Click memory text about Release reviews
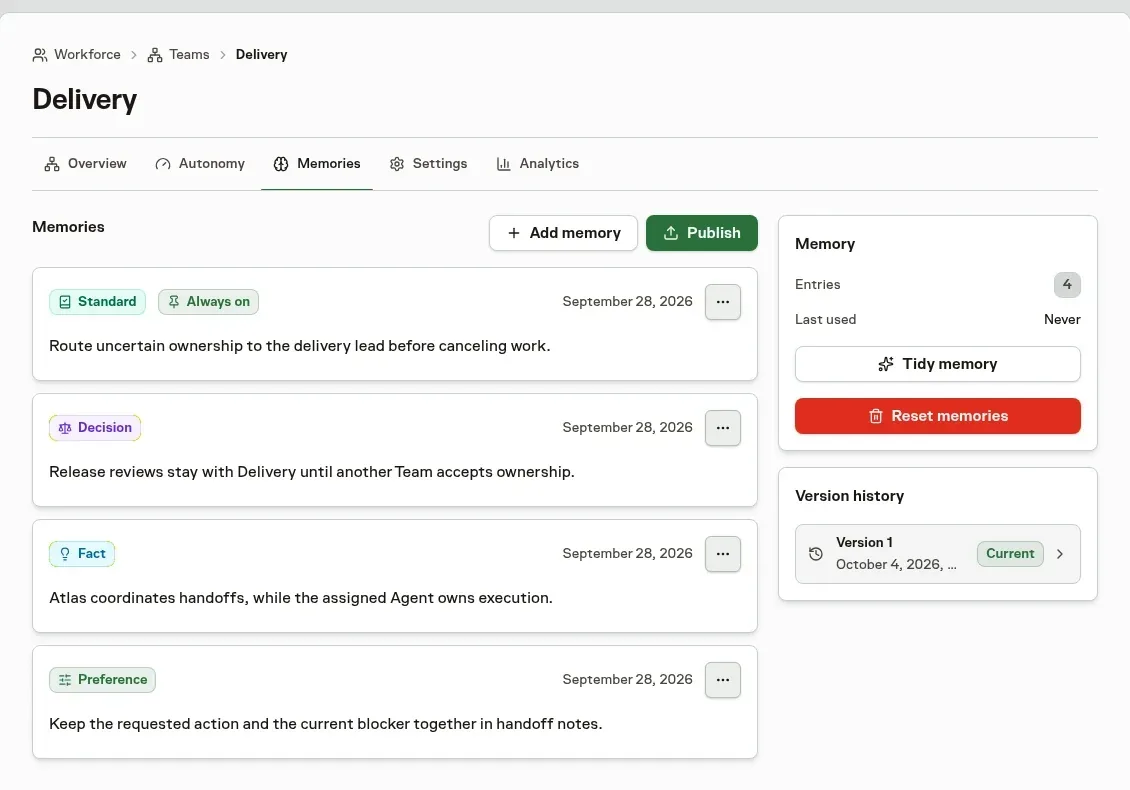1130x790 pixels. [x=311, y=472]
